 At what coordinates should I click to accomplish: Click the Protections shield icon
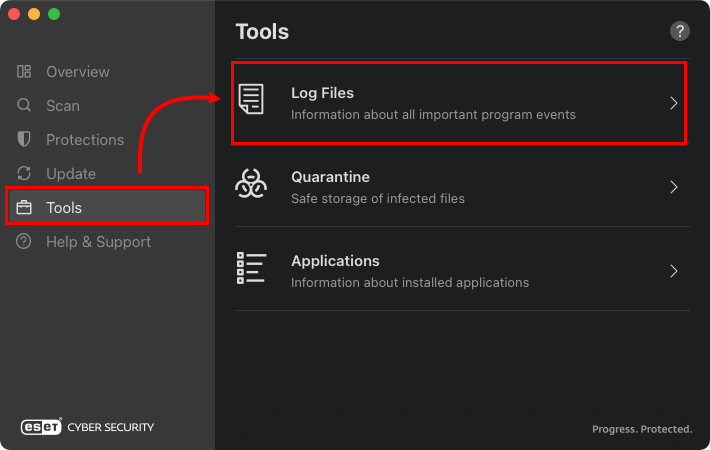coord(24,140)
